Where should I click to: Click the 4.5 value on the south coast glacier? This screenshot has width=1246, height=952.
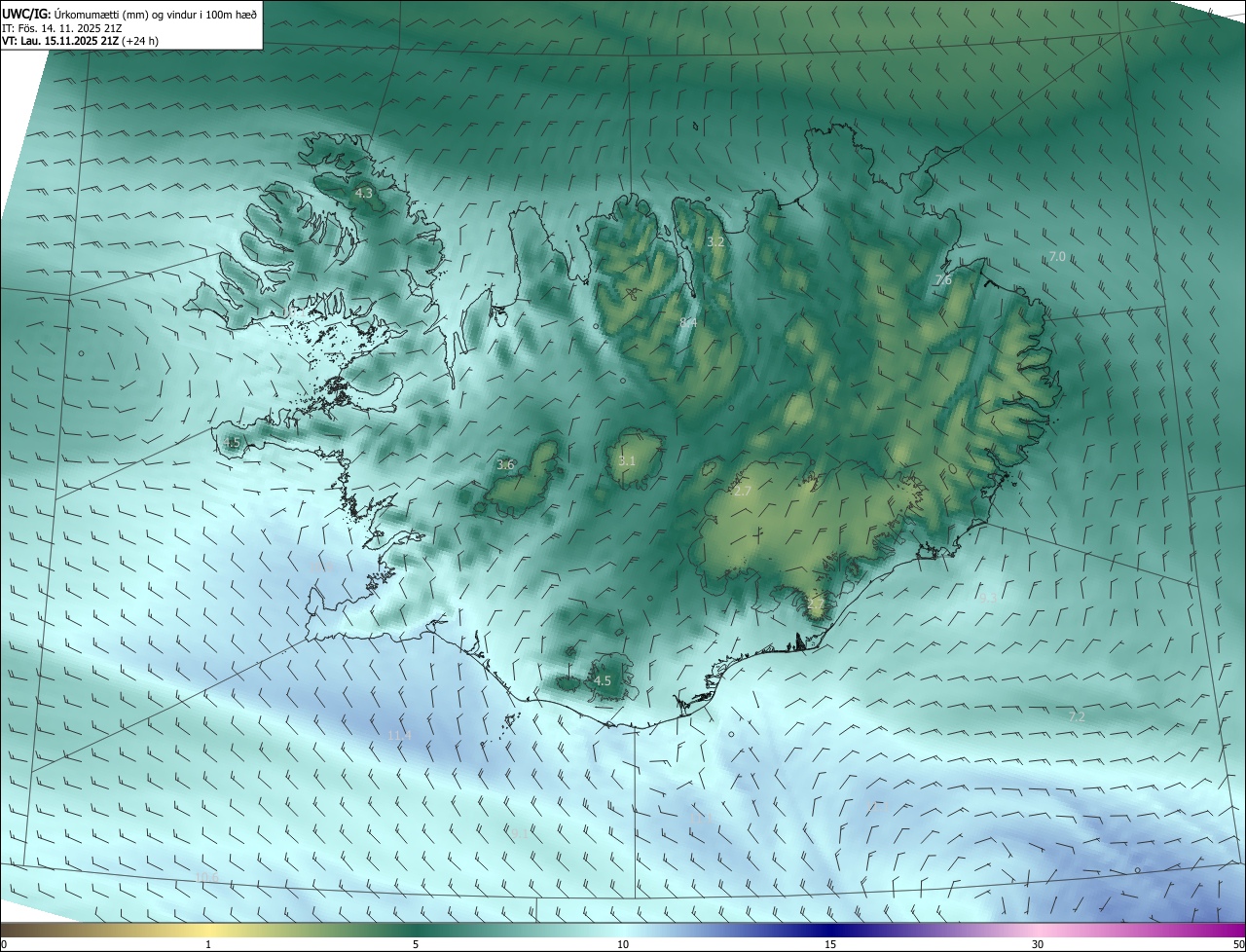(603, 681)
